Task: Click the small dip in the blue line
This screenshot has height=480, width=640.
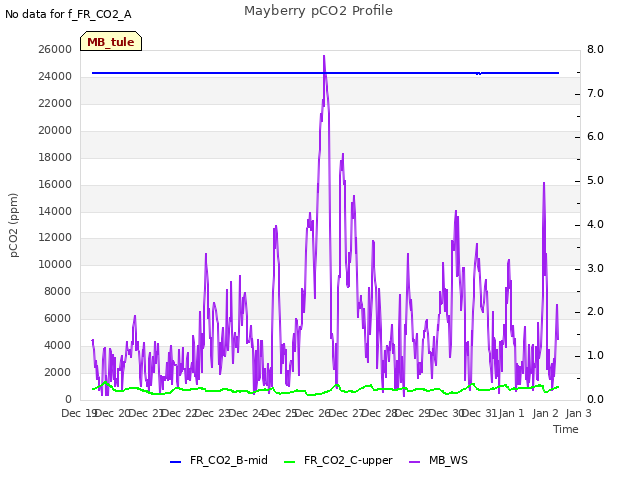Action: click(479, 74)
